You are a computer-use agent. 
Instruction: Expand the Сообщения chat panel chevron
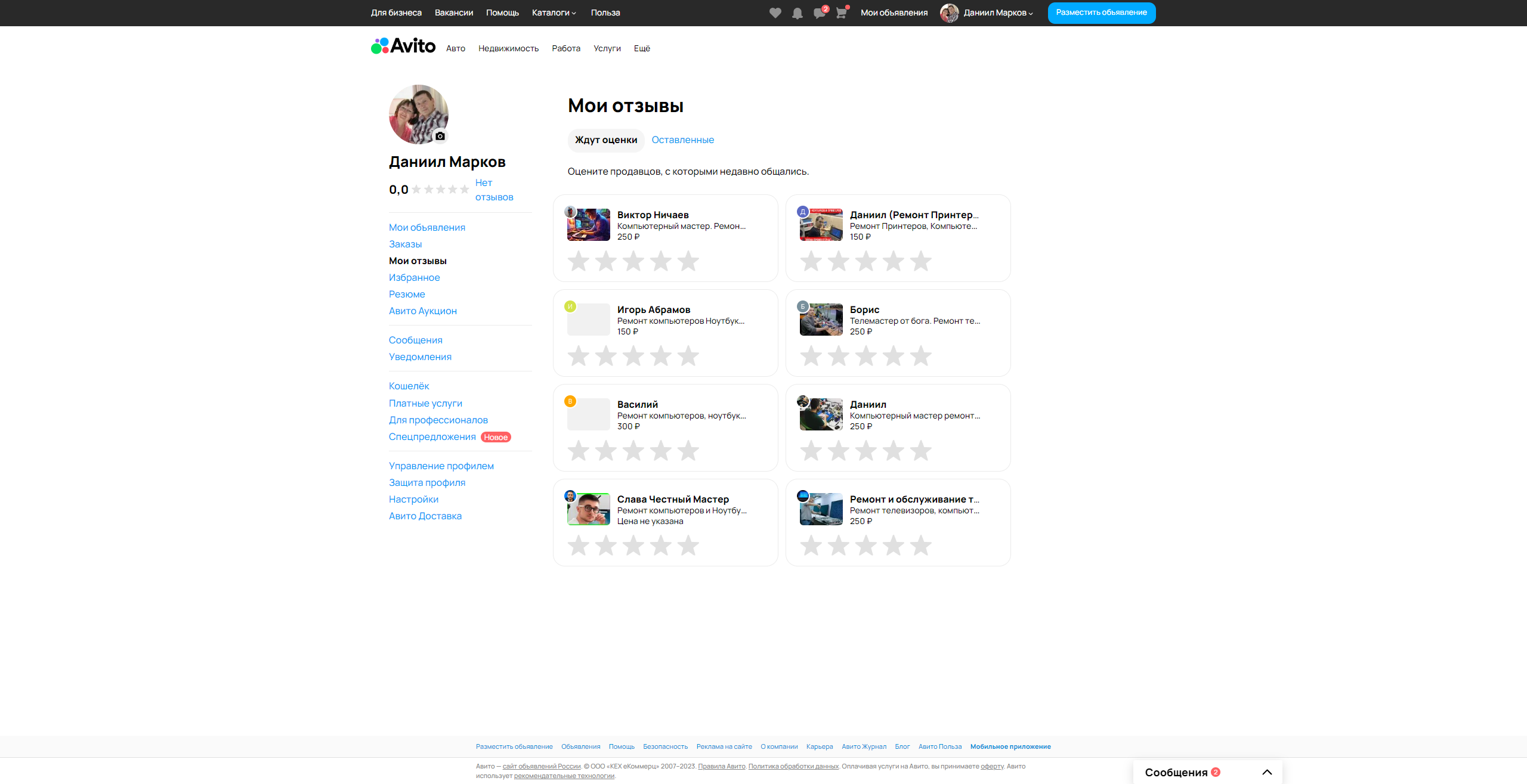[x=1267, y=772]
